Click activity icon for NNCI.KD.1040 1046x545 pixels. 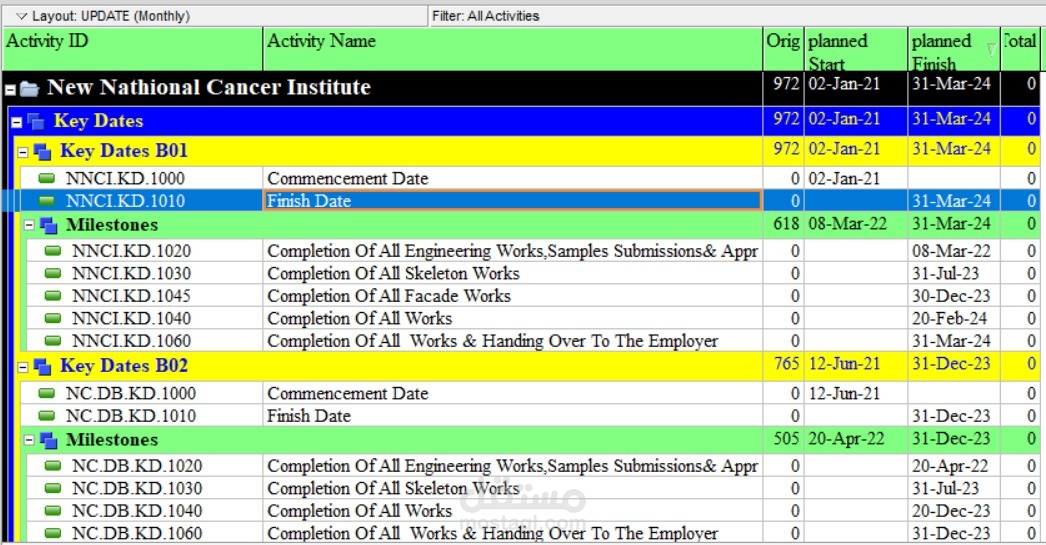click(x=53, y=319)
